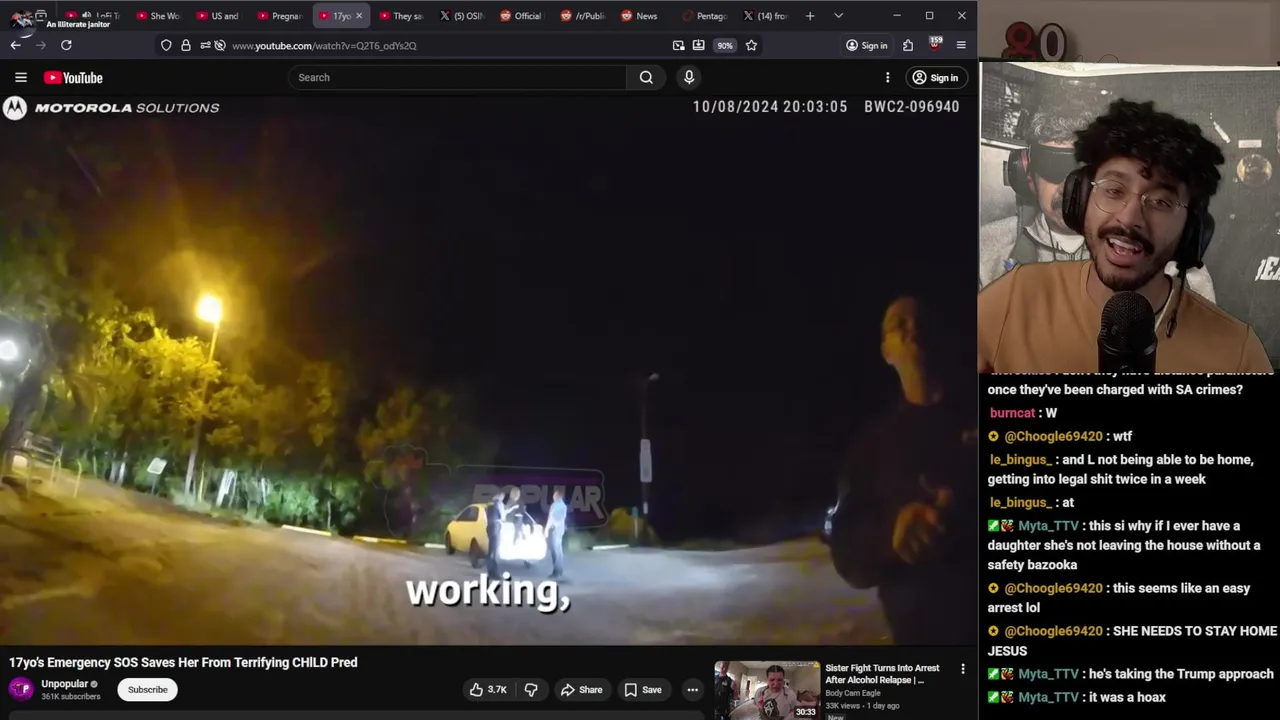Open the browser extensions puzzle icon

[x=908, y=45]
